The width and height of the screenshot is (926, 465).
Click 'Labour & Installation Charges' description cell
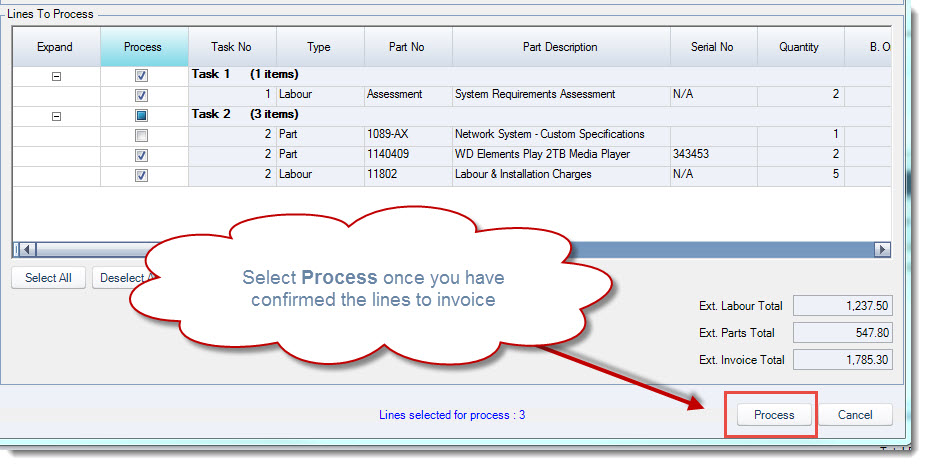click(561, 174)
